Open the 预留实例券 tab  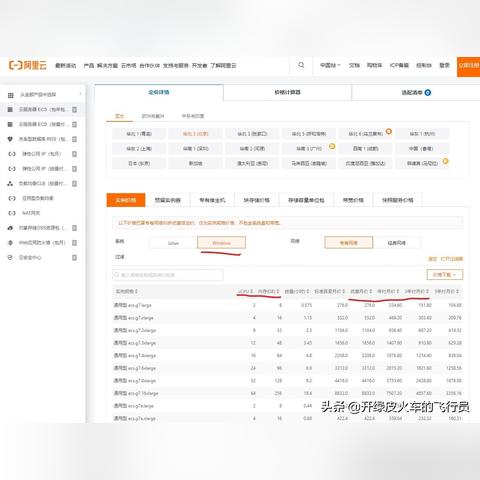point(168,200)
